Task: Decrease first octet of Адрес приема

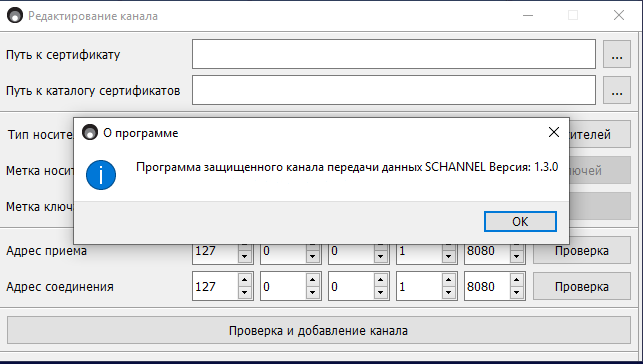Action: 244,257
